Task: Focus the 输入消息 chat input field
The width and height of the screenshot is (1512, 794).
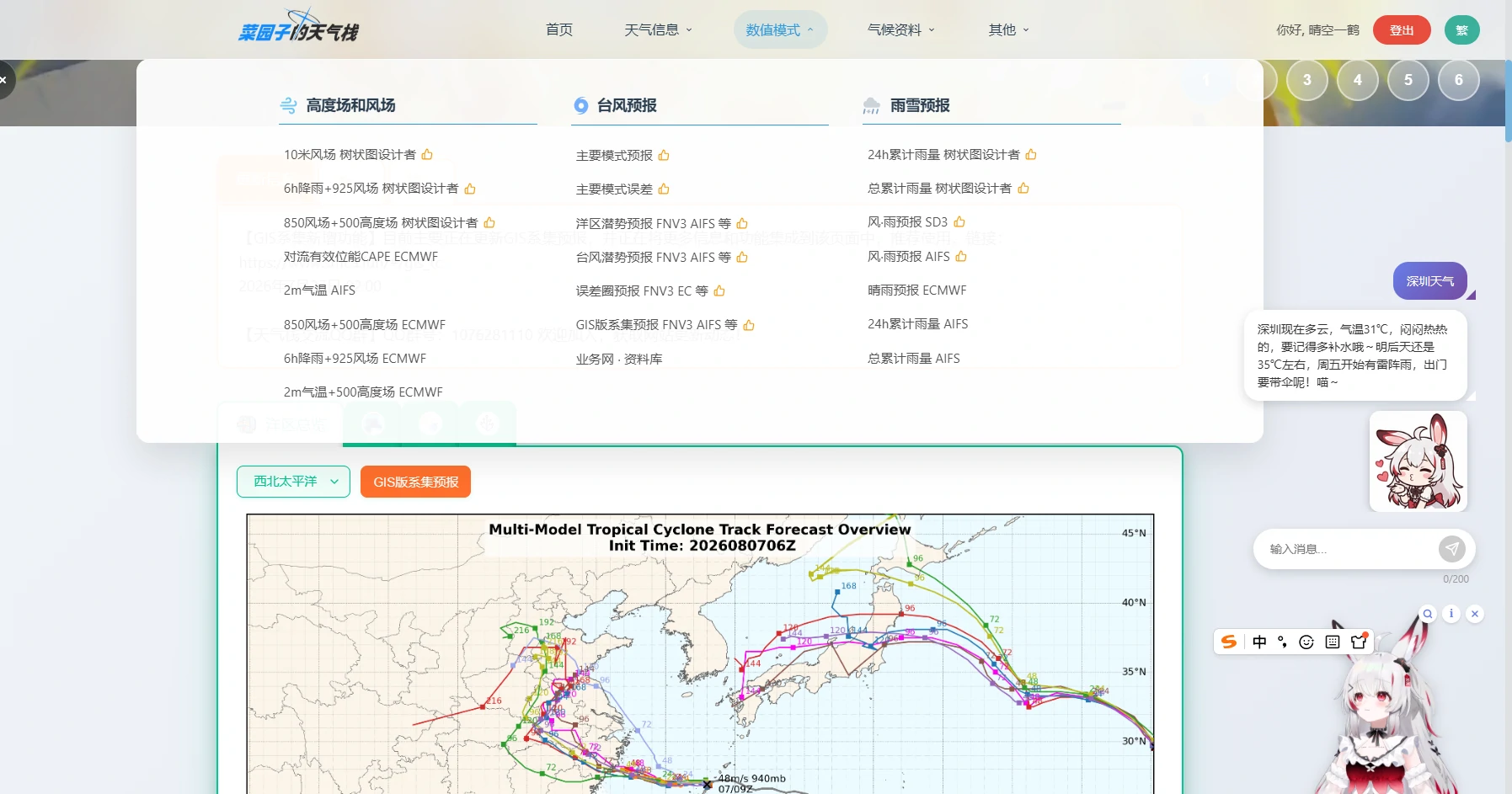Action: tap(1346, 549)
